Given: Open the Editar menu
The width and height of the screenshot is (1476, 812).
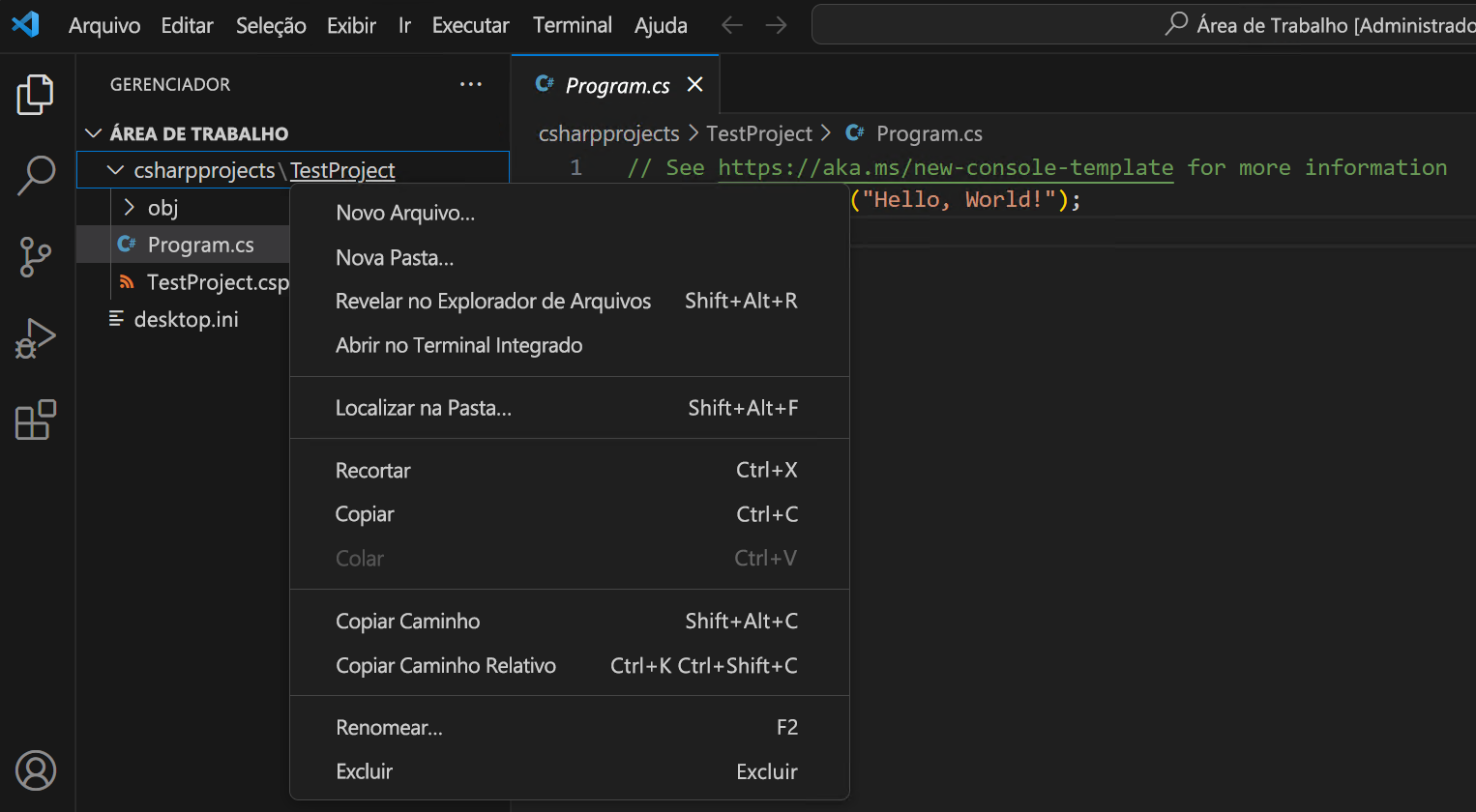Looking at the screenshot, I should [188, 25].
